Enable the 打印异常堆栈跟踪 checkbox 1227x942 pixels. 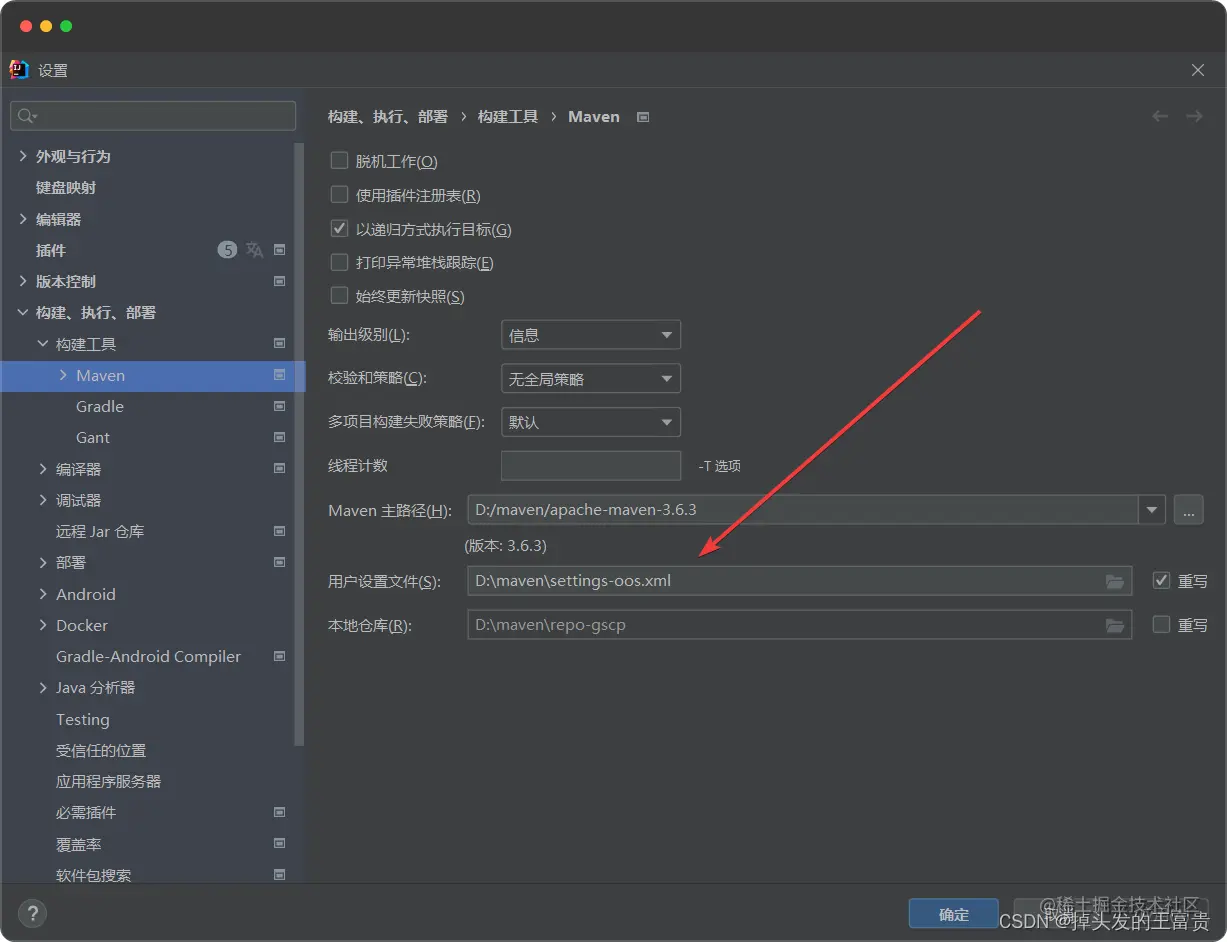click(x=339, y=263)
